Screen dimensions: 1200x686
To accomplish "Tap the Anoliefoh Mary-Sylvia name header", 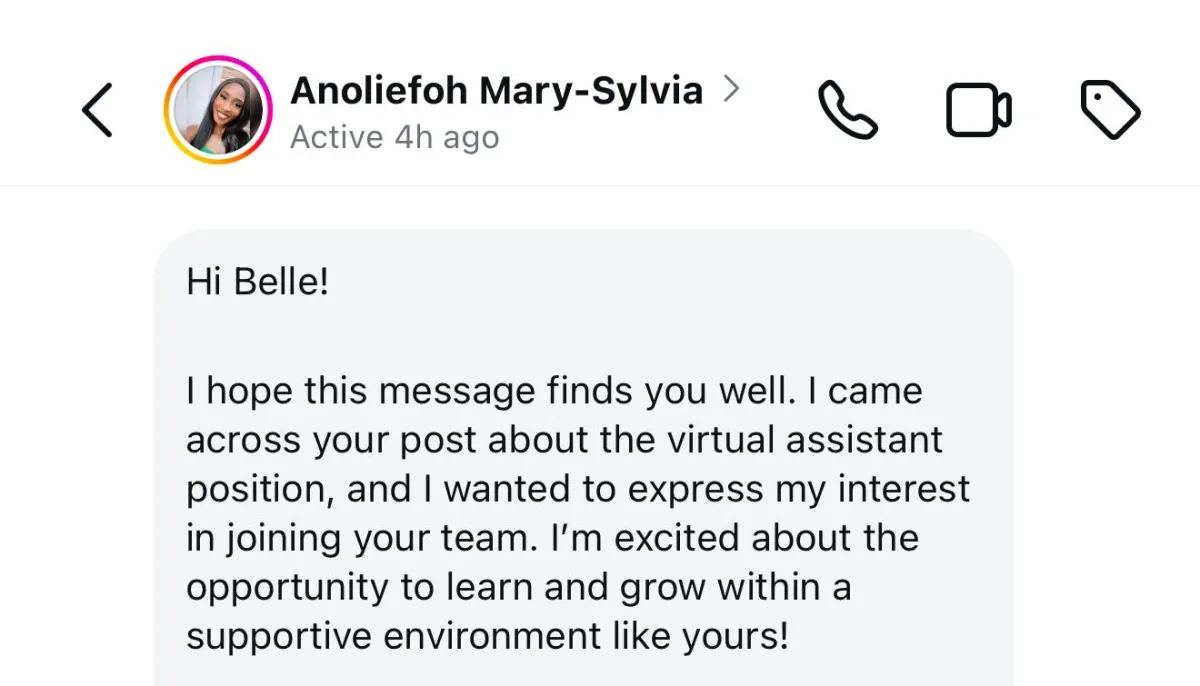I will click(496, 91).
